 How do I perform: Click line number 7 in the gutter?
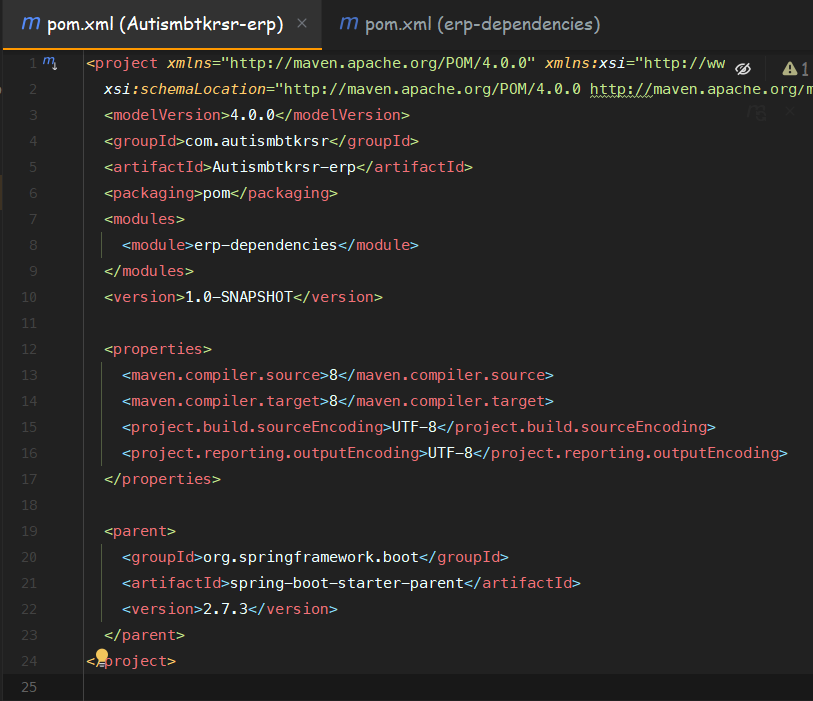33,219
